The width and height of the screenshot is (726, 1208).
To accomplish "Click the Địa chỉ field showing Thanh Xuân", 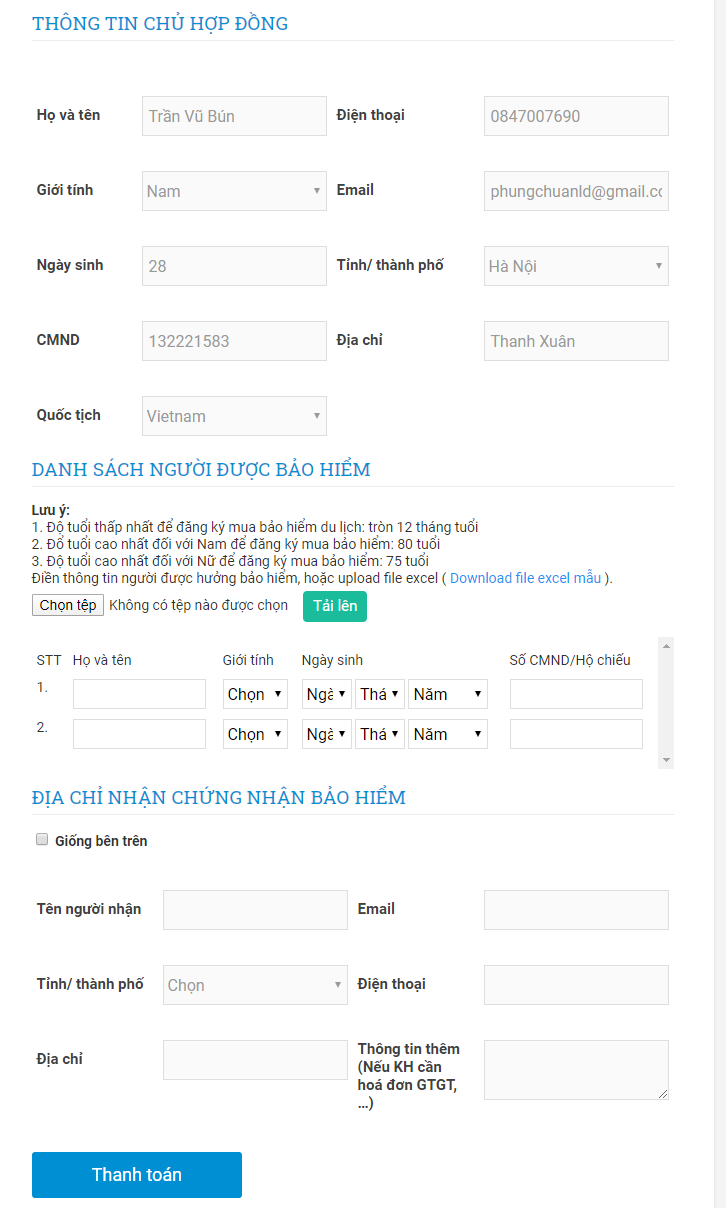I will click(x=575, y=340).
